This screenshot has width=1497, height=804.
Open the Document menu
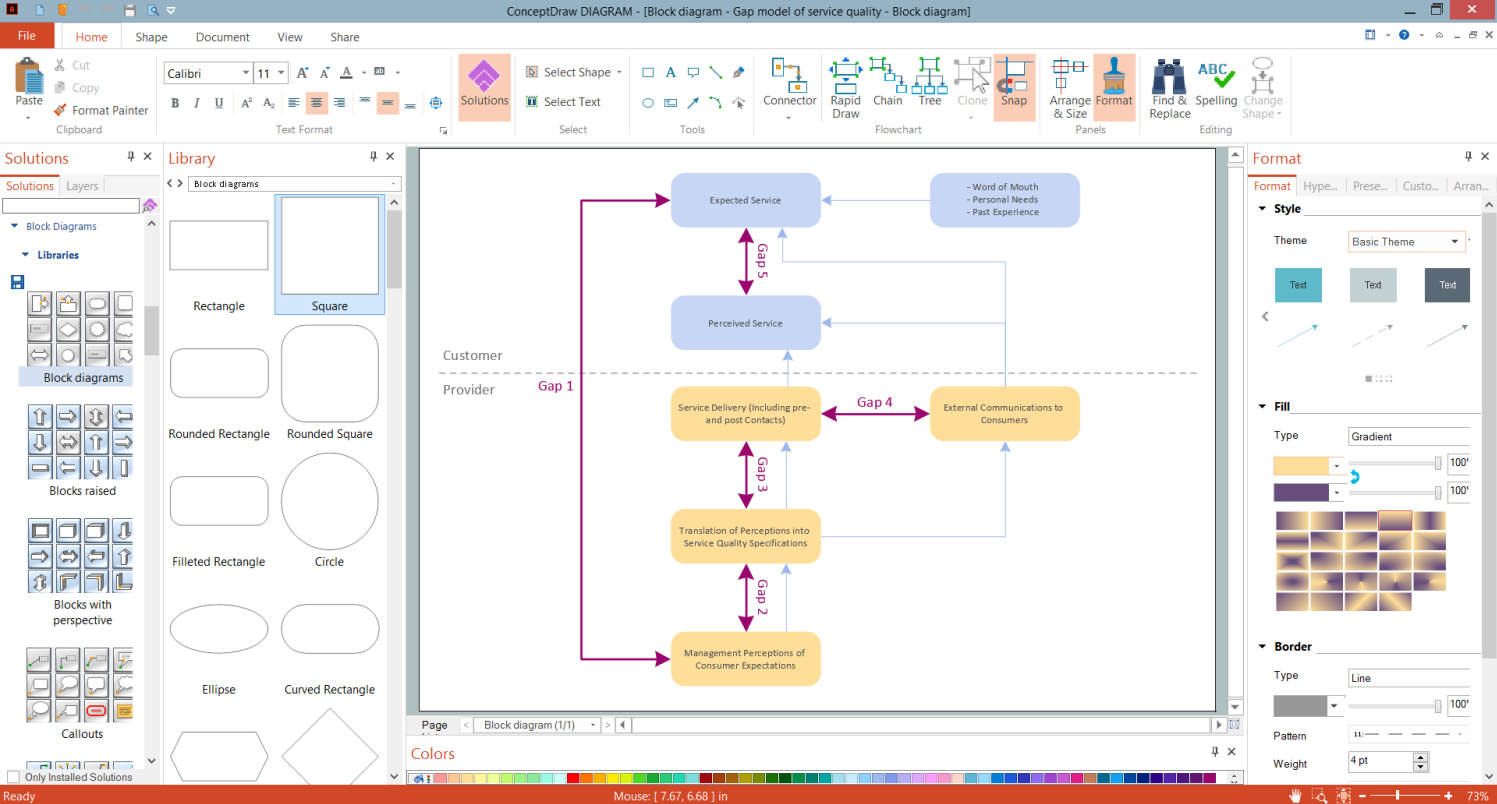(222, 37)
